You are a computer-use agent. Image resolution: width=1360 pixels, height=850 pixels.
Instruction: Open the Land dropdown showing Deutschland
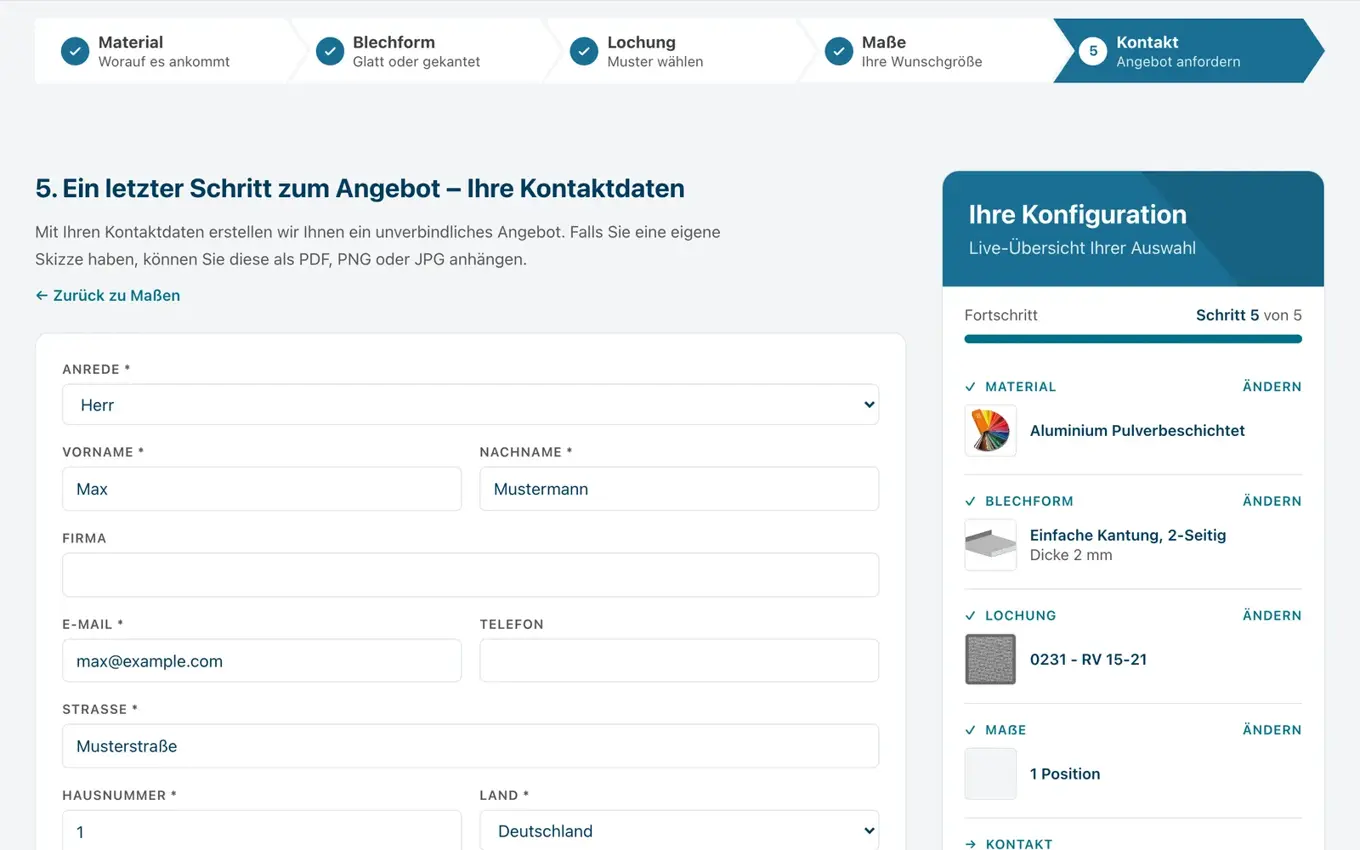679,831
